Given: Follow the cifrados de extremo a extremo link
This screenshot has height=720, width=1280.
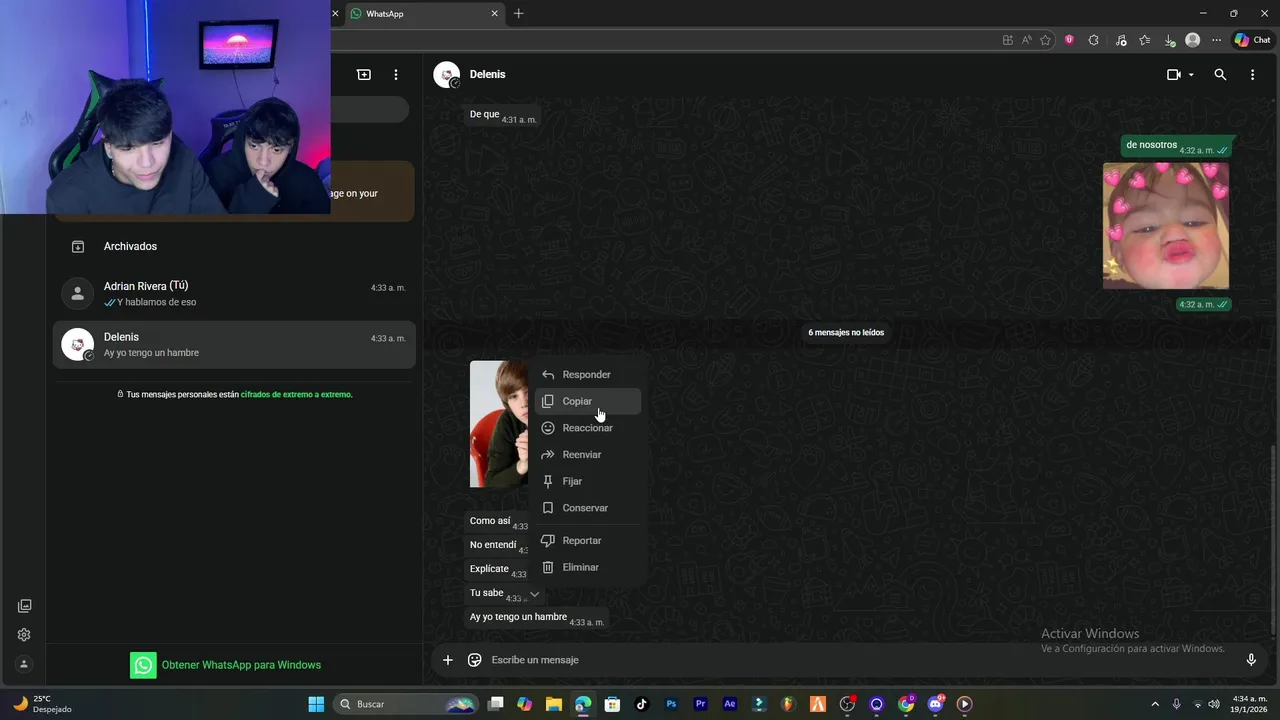Looking at the screenshot, I should (296, 394).
